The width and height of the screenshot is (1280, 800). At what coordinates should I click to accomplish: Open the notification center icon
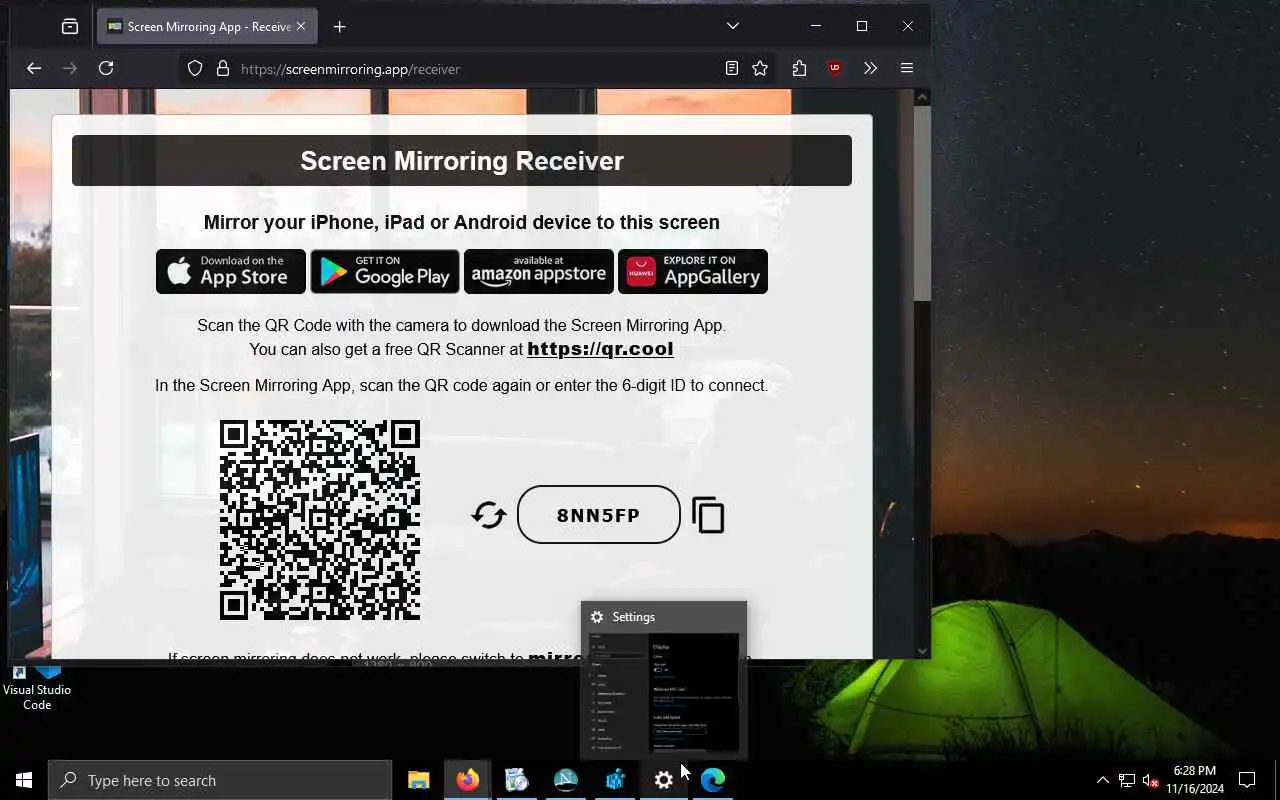[x=1247, y=780]
